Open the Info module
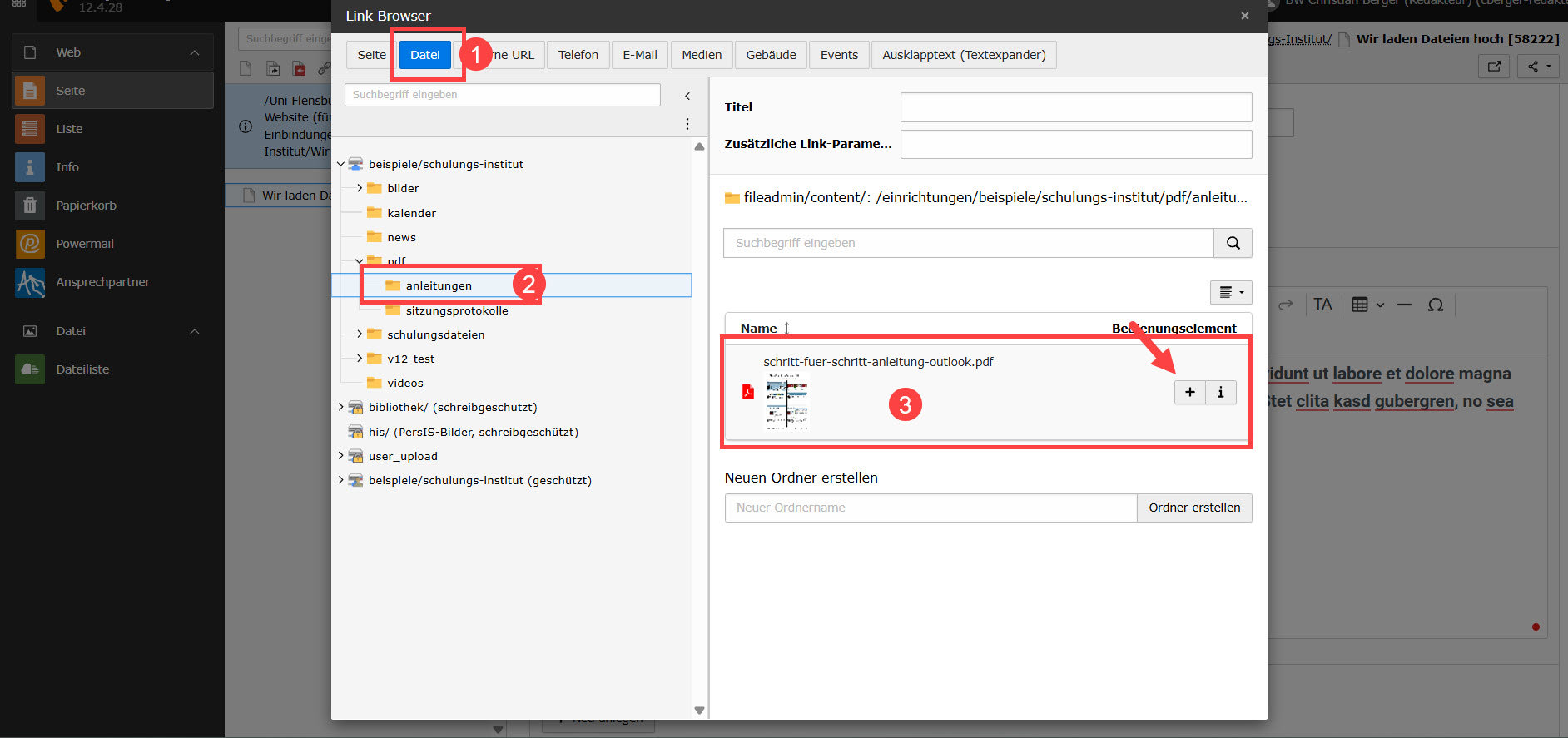The height and width of the screenshot is (738, 1568). click(x=67, y=167)
